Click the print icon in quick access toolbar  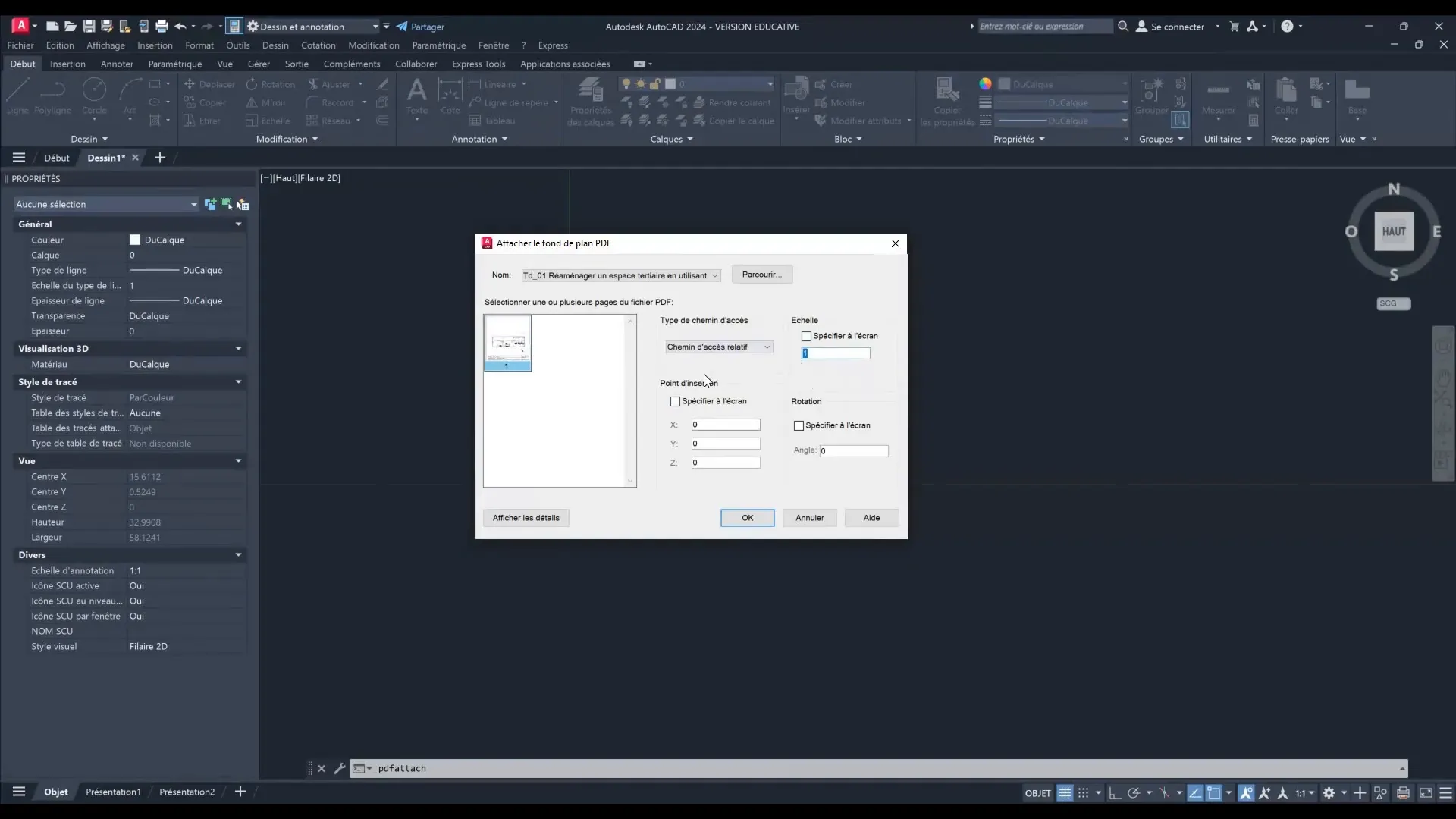[162, 27]
